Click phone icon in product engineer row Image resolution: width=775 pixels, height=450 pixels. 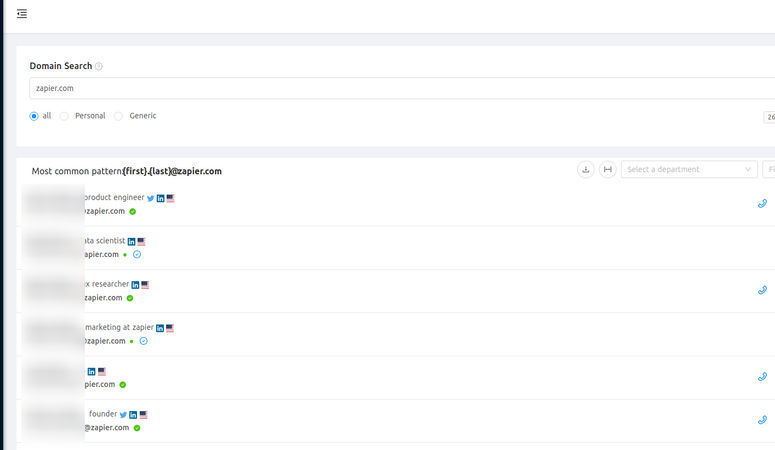coord(763,203)
